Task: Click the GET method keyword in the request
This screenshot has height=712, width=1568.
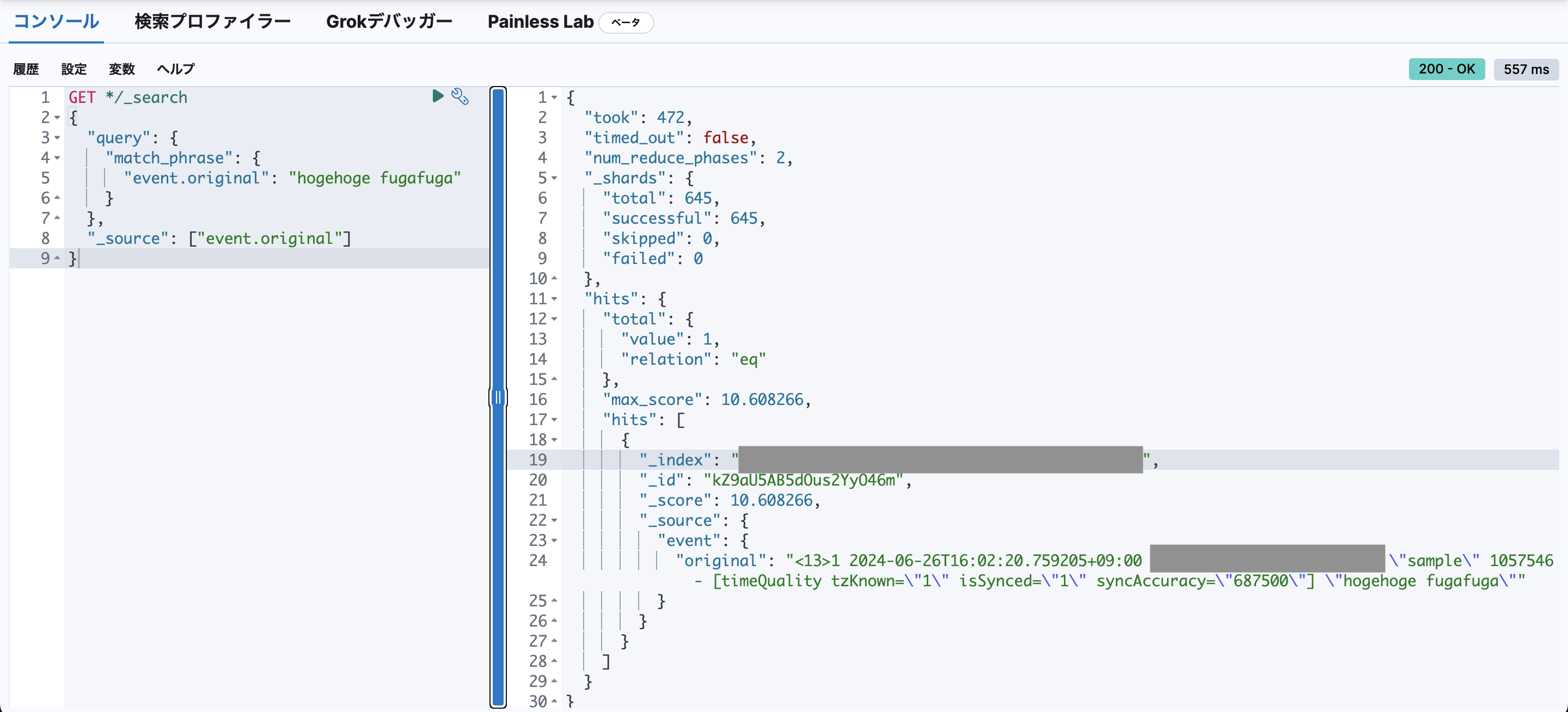Action: click(x=82, y=97)
